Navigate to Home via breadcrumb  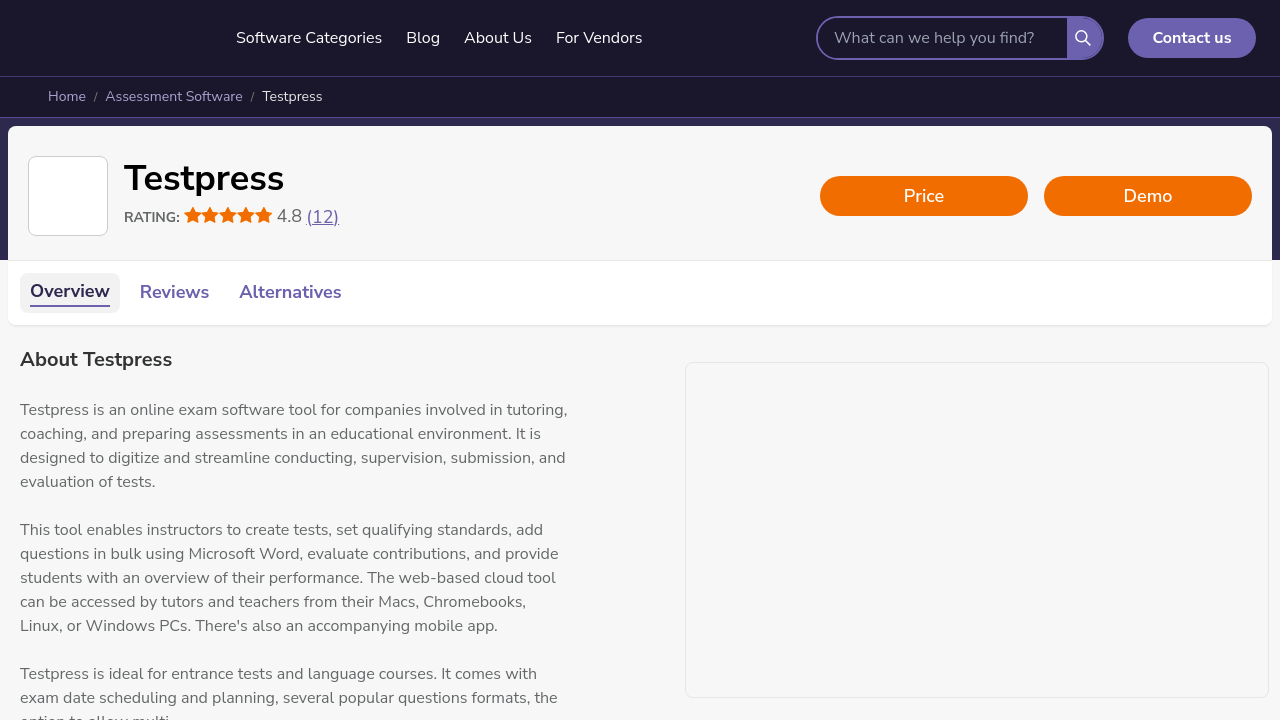pos(67,97)
